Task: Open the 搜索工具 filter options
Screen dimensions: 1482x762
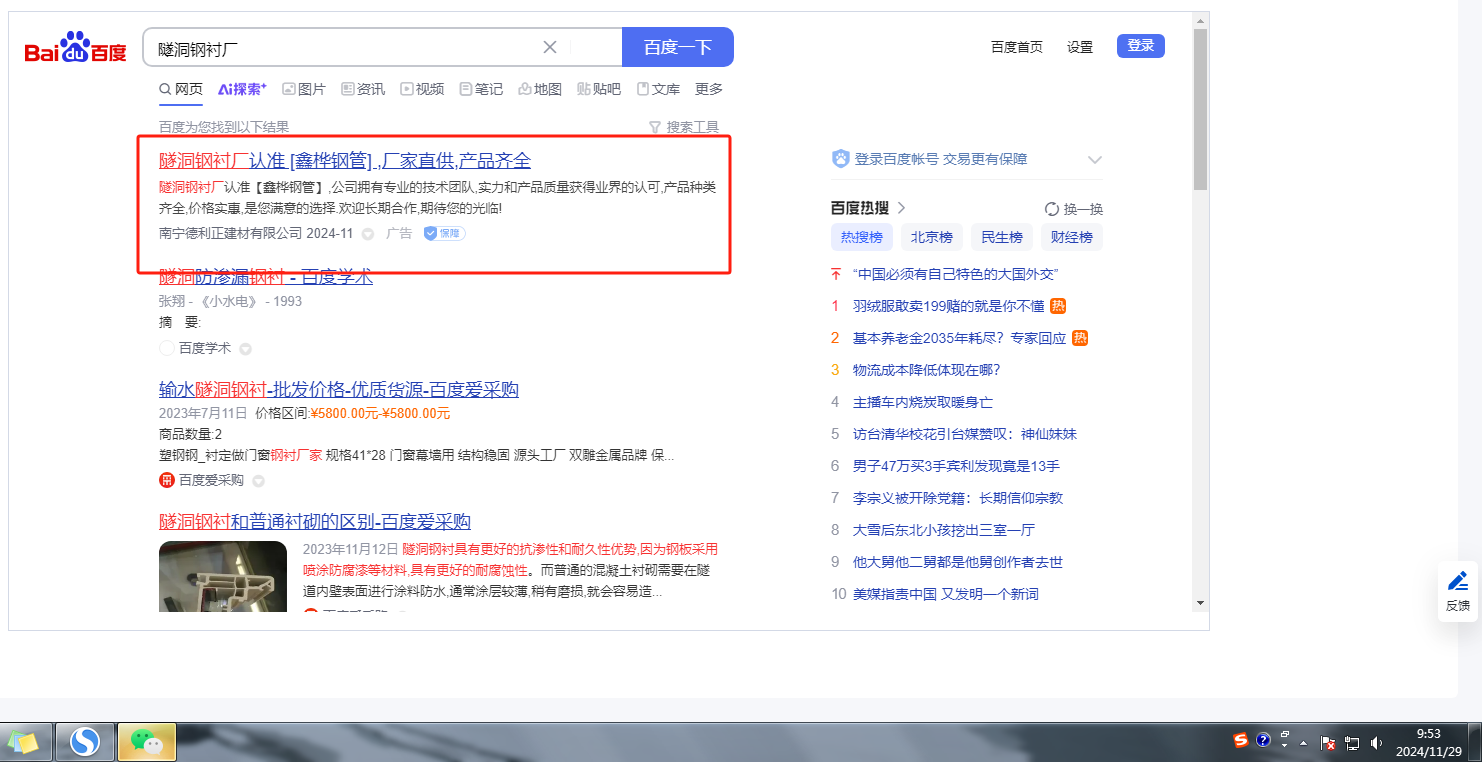Action: pos(684,127)
